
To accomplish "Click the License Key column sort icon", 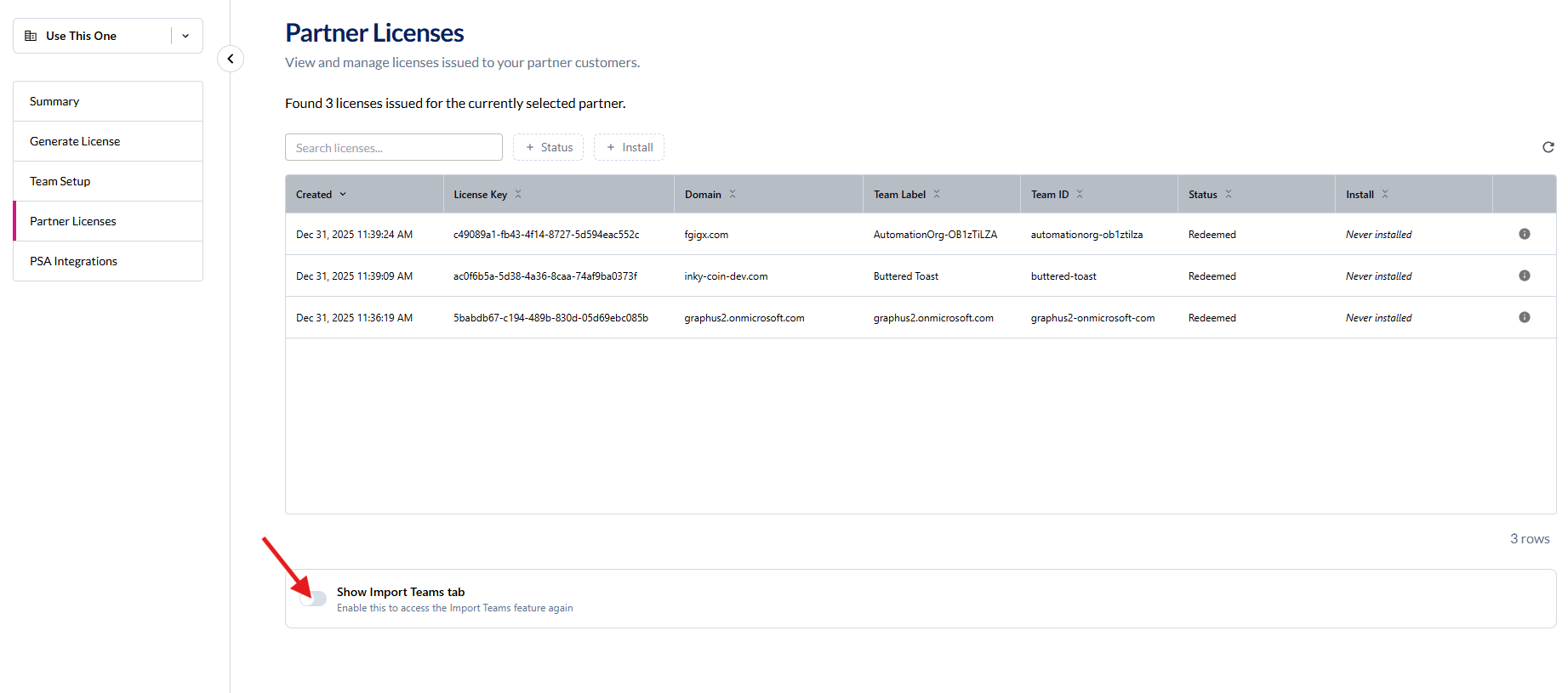I will click(x=518, y=195).
